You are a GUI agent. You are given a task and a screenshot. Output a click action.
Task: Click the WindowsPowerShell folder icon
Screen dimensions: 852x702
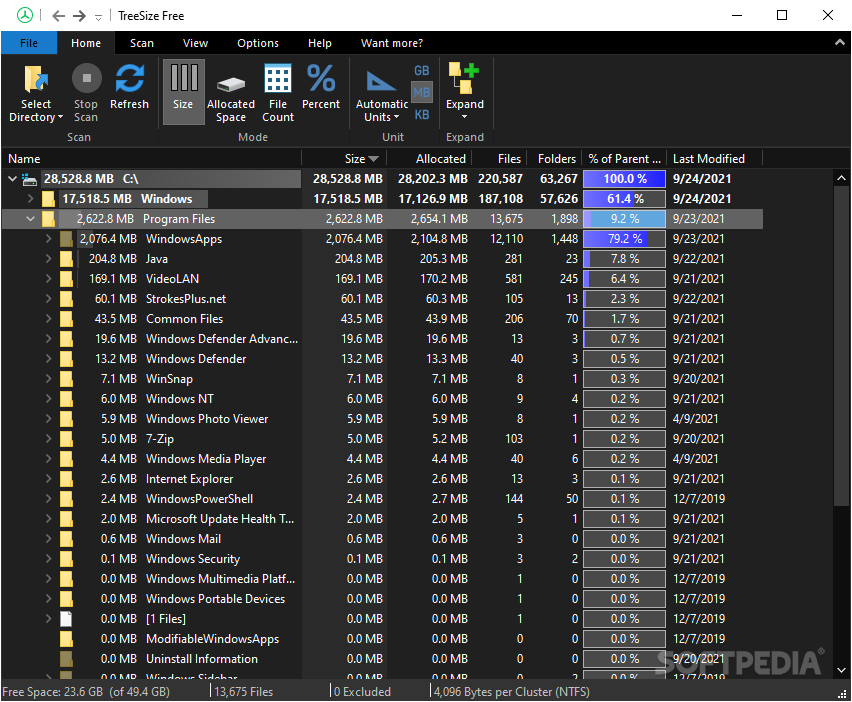[66, 499]
